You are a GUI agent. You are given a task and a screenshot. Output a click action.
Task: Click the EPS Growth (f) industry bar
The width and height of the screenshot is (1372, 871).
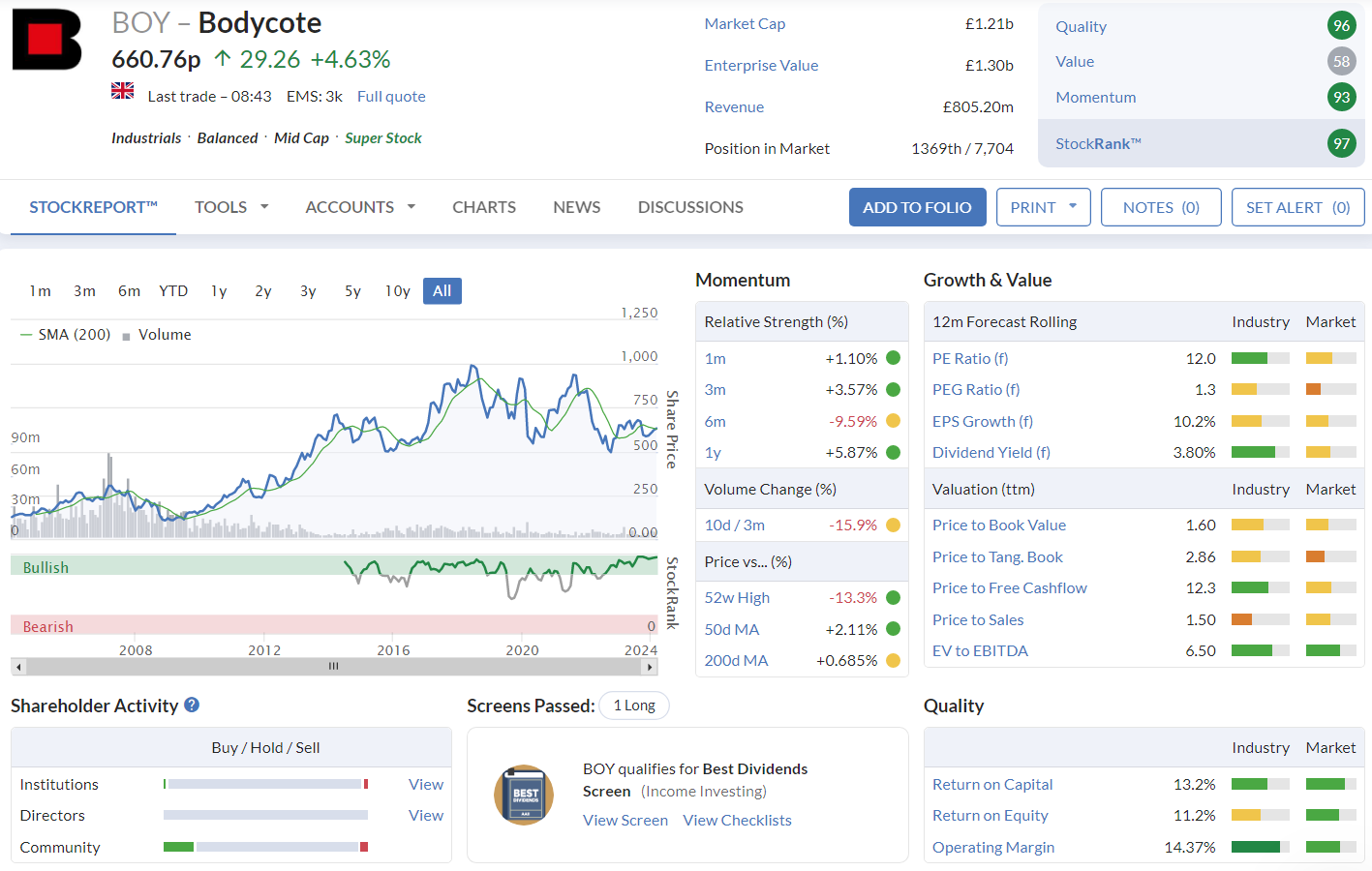pos(1261,421)
